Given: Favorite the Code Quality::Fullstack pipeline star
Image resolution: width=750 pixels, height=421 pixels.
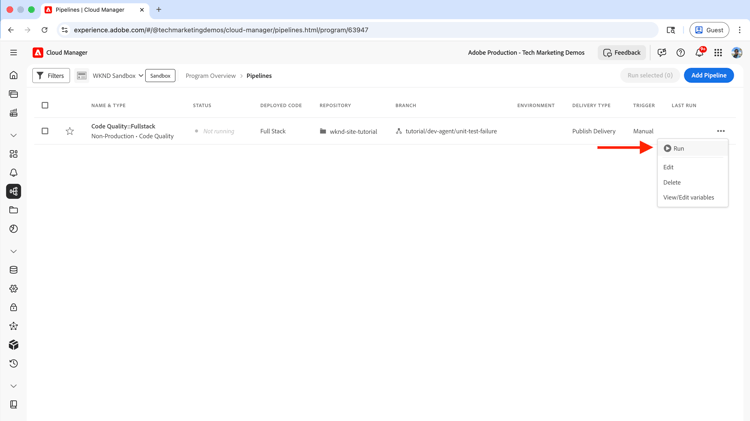Looking at the screenshot, I should pyautogui.click(x=70, y=131).
